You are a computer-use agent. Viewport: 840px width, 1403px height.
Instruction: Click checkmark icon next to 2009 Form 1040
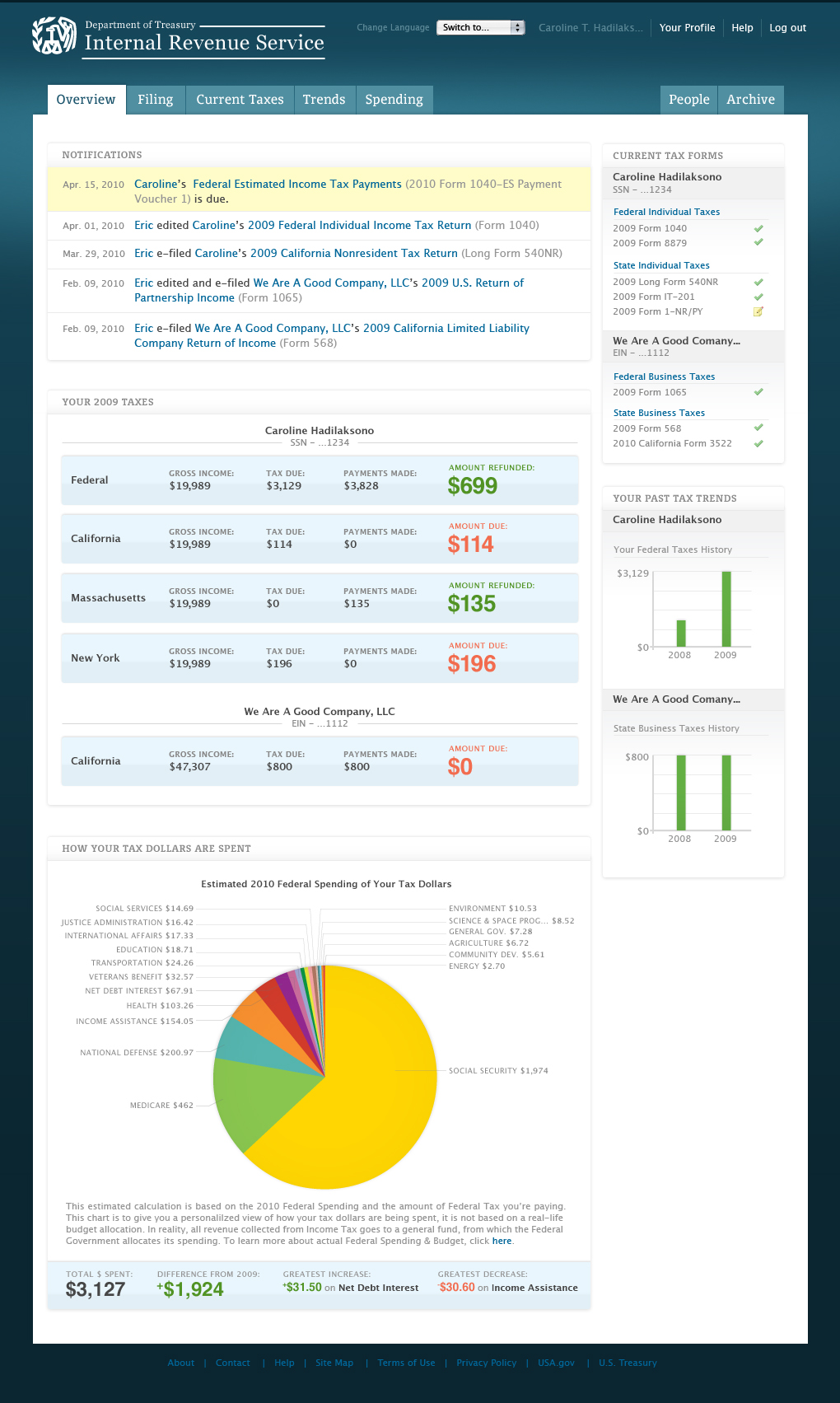[x=758, y=228]
